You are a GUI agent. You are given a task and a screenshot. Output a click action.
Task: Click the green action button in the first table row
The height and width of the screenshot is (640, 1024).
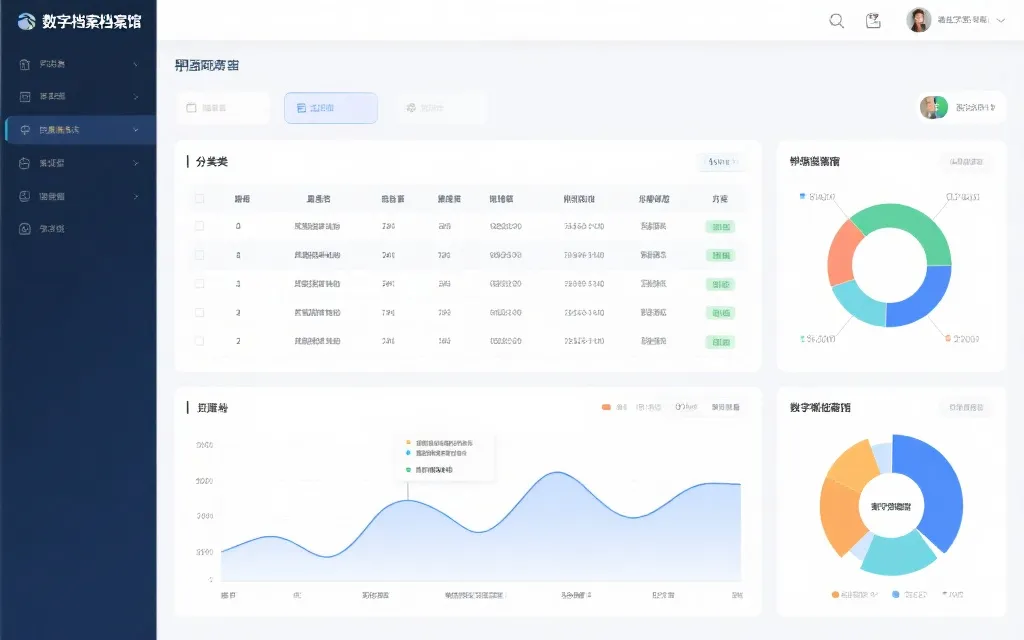[x=720, y=226]
